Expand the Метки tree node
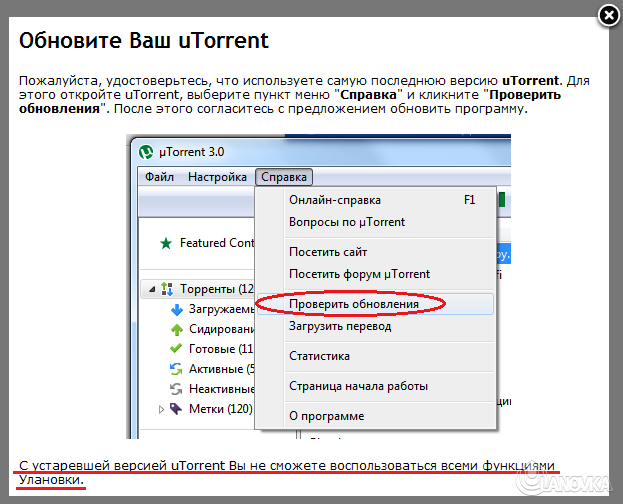This screenshot has width=623, height=504. click(161, 409)
